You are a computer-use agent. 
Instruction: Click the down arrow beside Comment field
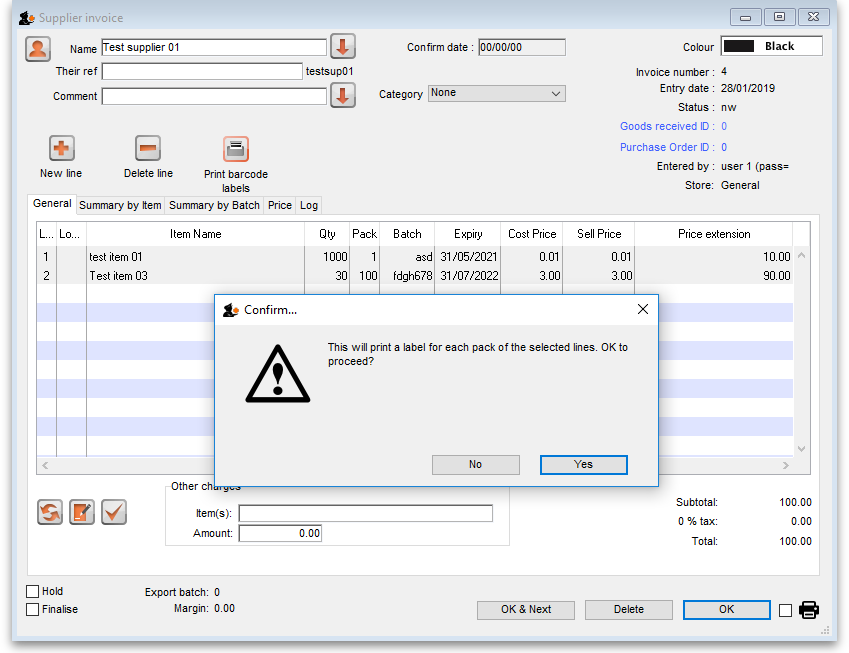pos(343,96)
